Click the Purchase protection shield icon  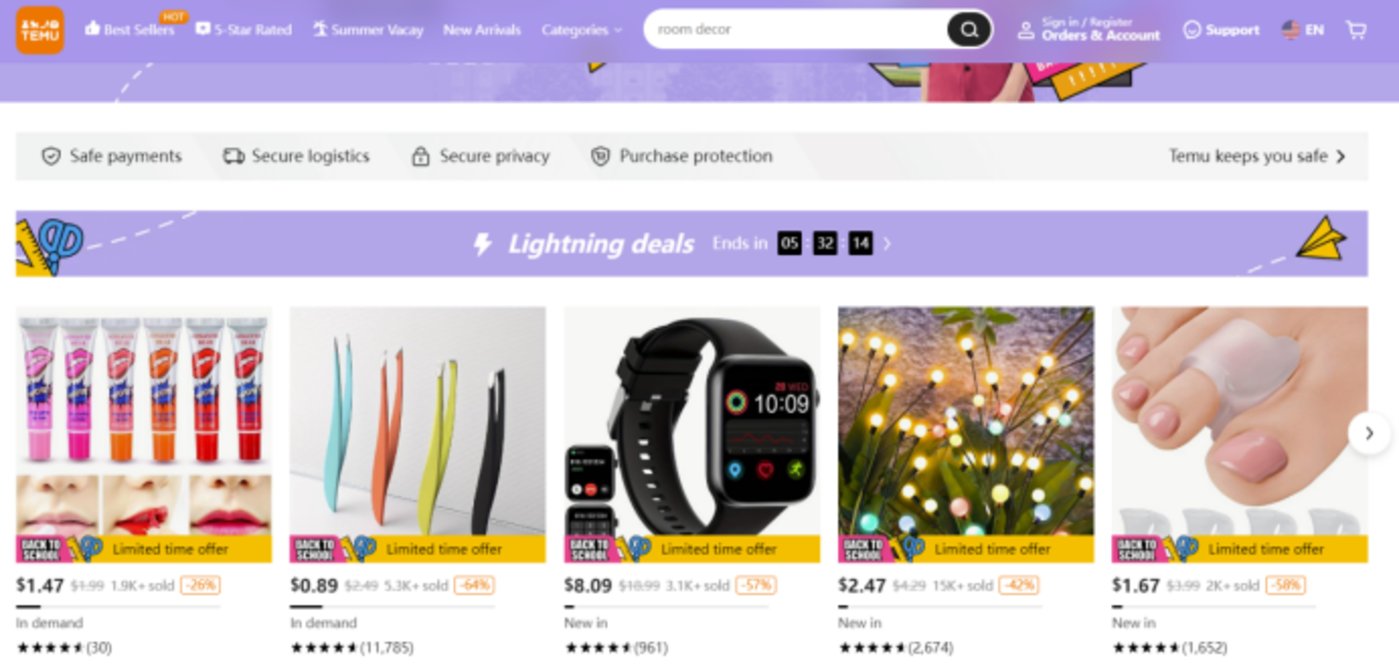pos(600,156)
